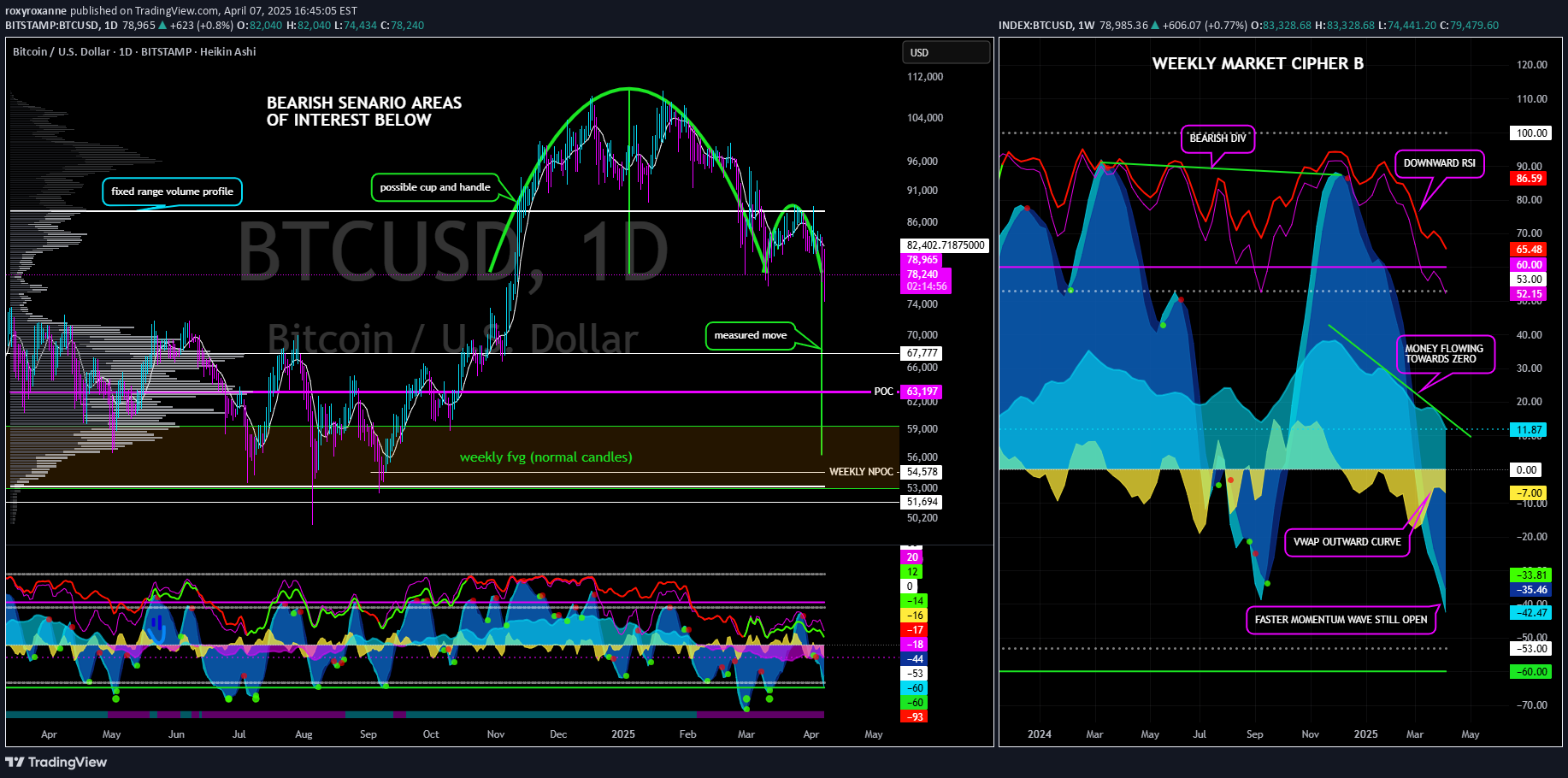Viewport: 1568px width, 778px height.
Task: Click Oct on the daily chart time axis
Action: coord(431,734)
